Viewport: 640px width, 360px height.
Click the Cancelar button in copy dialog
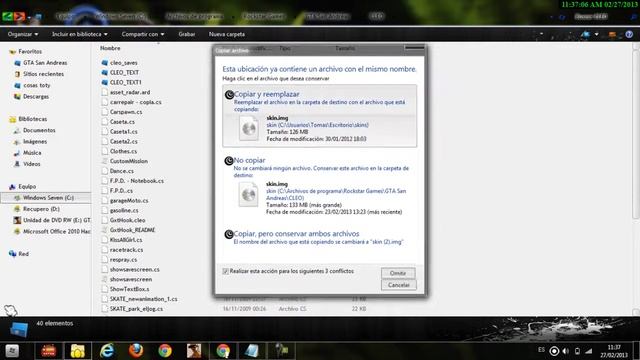click(x=399, y=285)
